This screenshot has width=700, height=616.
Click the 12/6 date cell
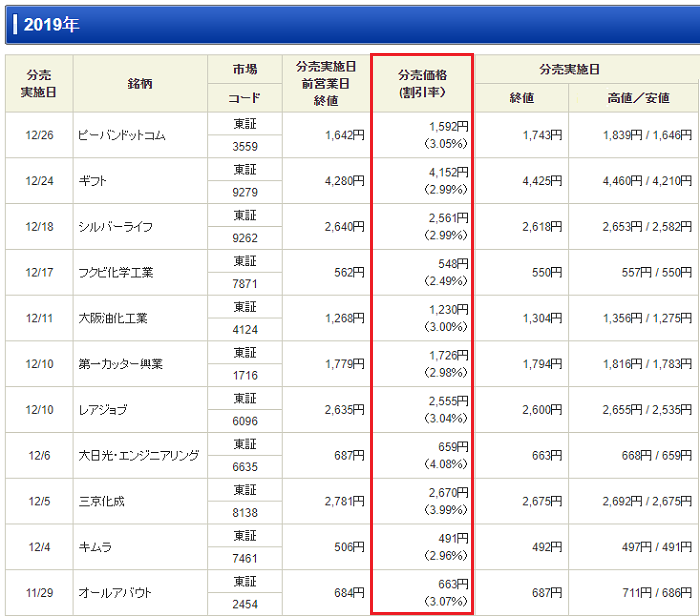tap(39, 455)
